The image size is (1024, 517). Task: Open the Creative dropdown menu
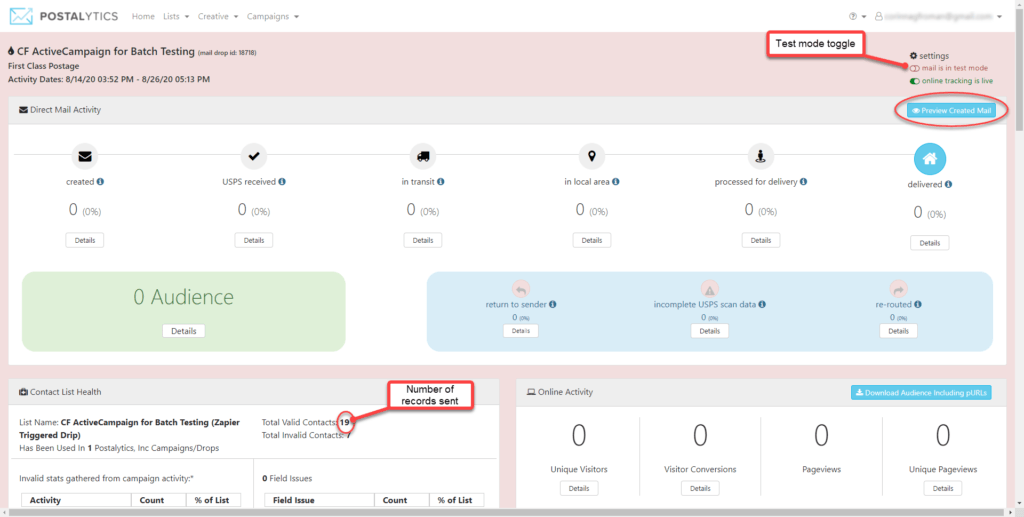(x=218, y=16)
